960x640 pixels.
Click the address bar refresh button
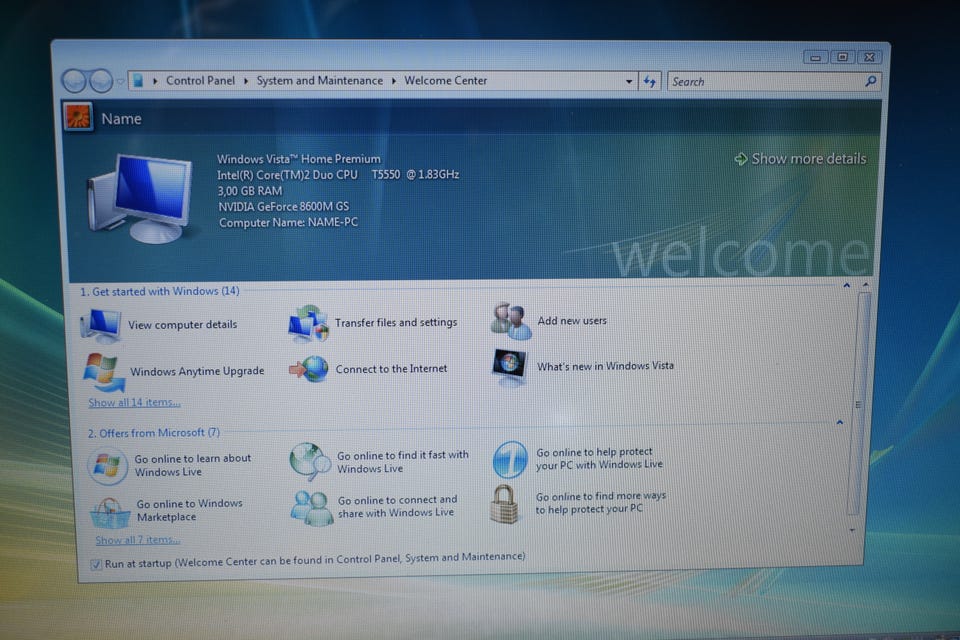tap(650, 81)
